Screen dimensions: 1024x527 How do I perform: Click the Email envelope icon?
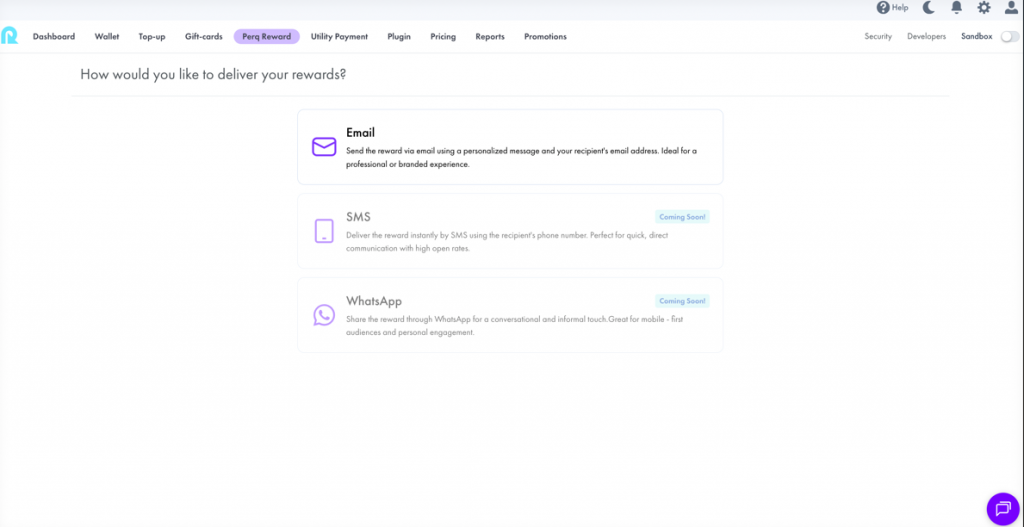pyautogui.click(x=324, y=147)
